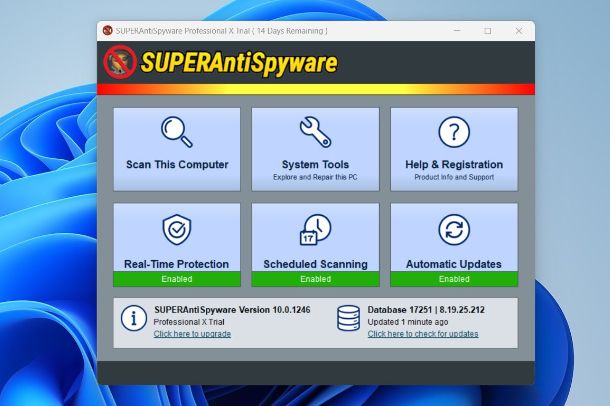Select 'Database 17251 | 8.19.25.212' text
Screen dimensions: 610x406
tap(426, 310)
